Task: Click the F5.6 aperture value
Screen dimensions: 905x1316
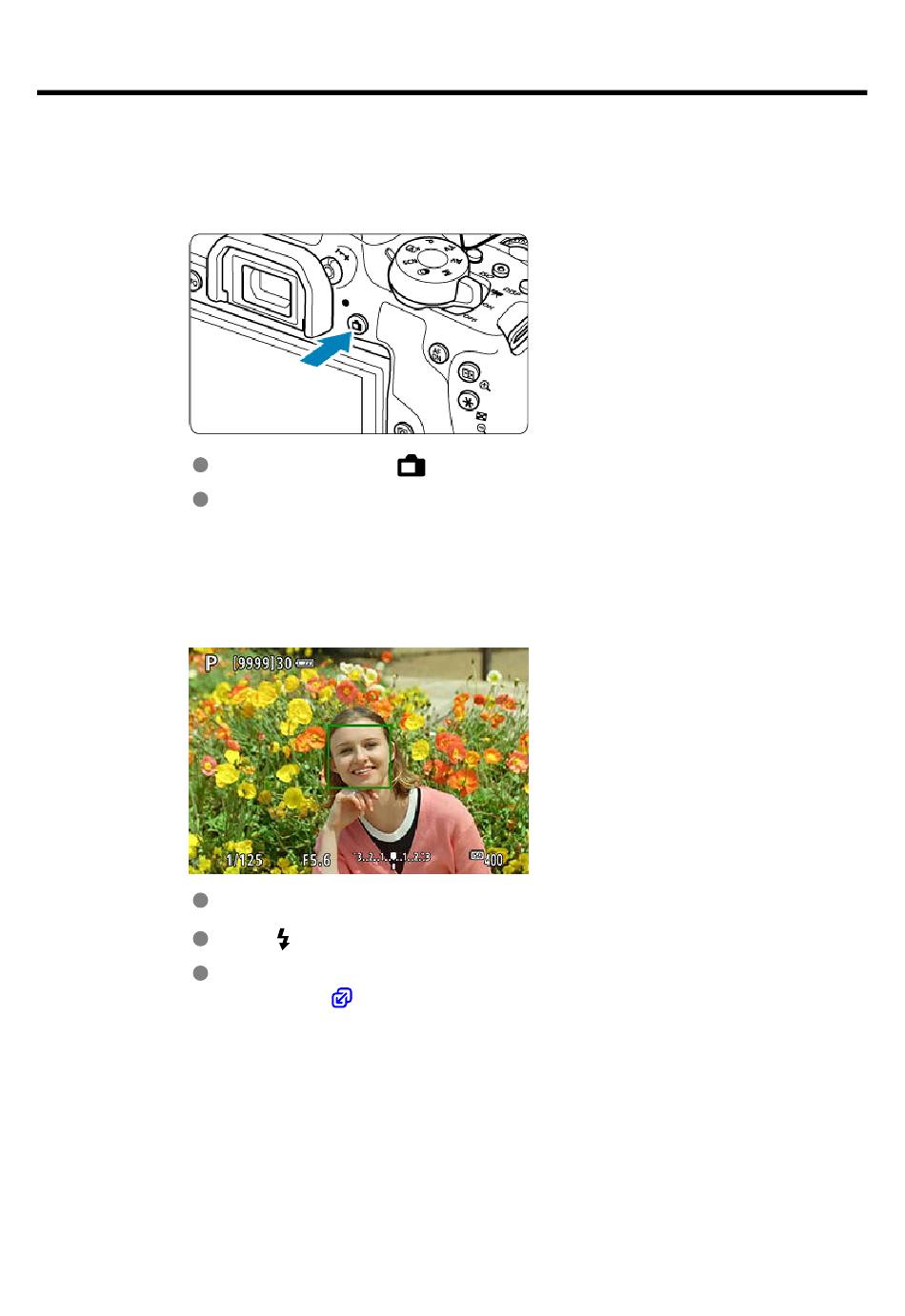Action: (x=316, y=860)
